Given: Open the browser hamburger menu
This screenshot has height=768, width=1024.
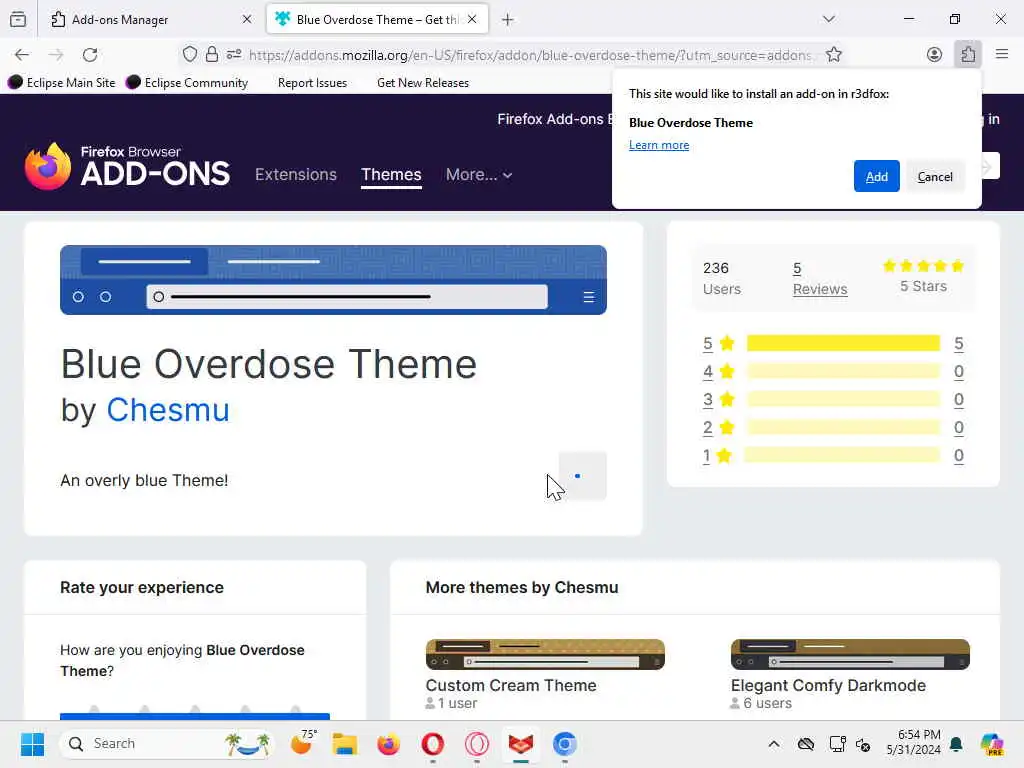Looking at the screenshot, I should point(1002,55).
